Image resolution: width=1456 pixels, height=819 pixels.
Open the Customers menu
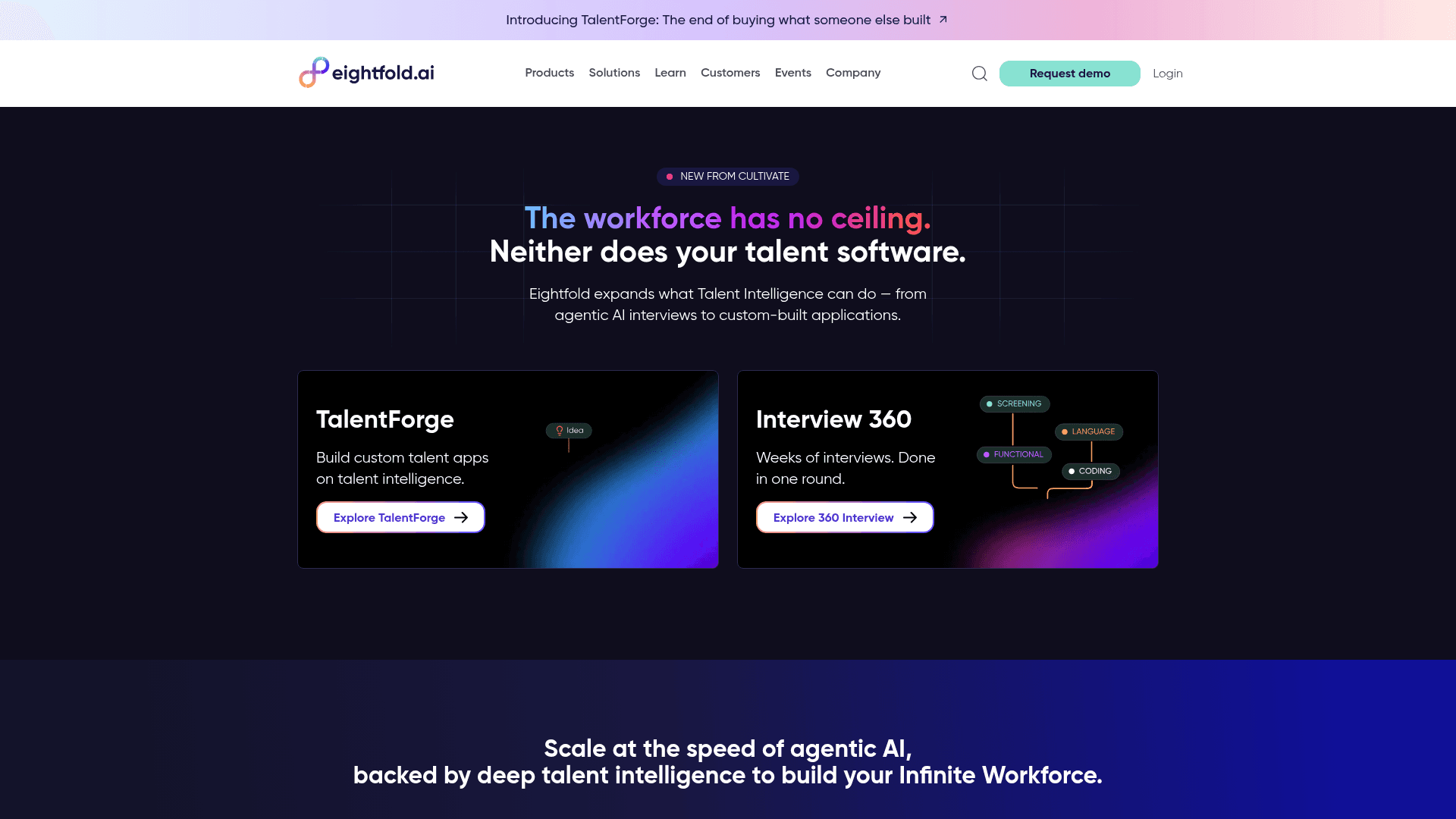pos(730,73)
